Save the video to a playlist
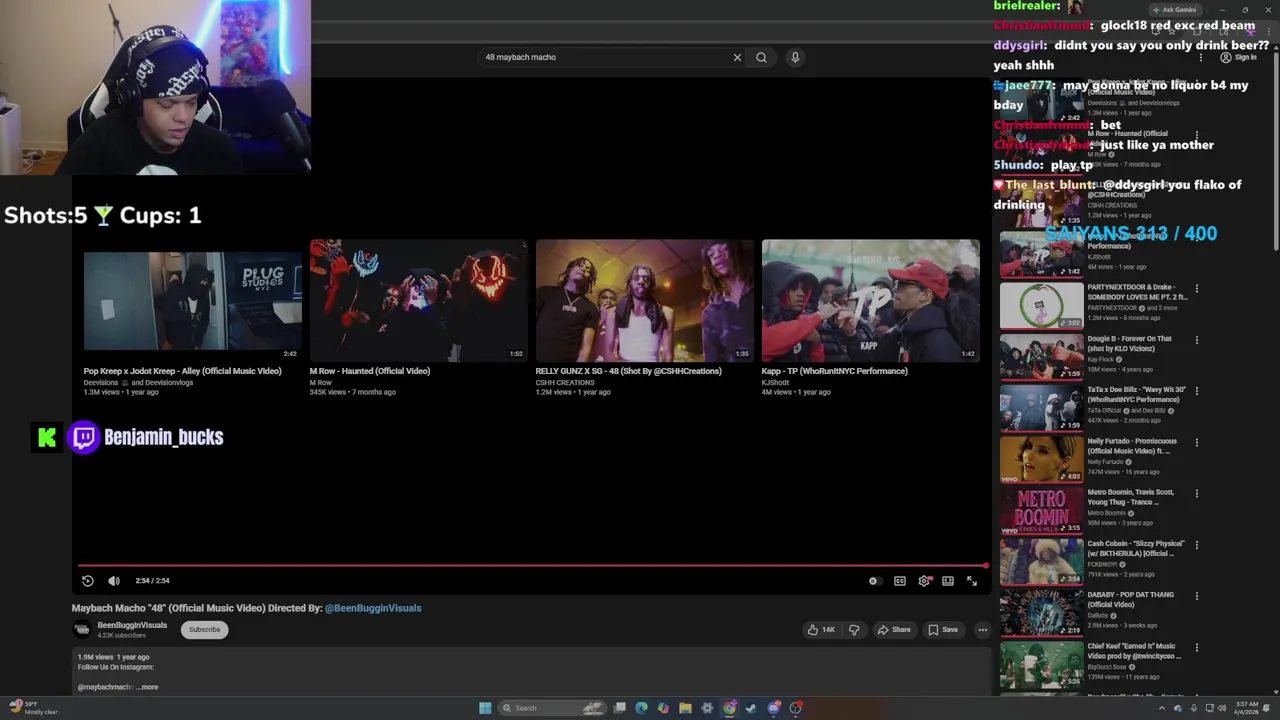Viewport: 1280px width, 720px height. [943, 629]
